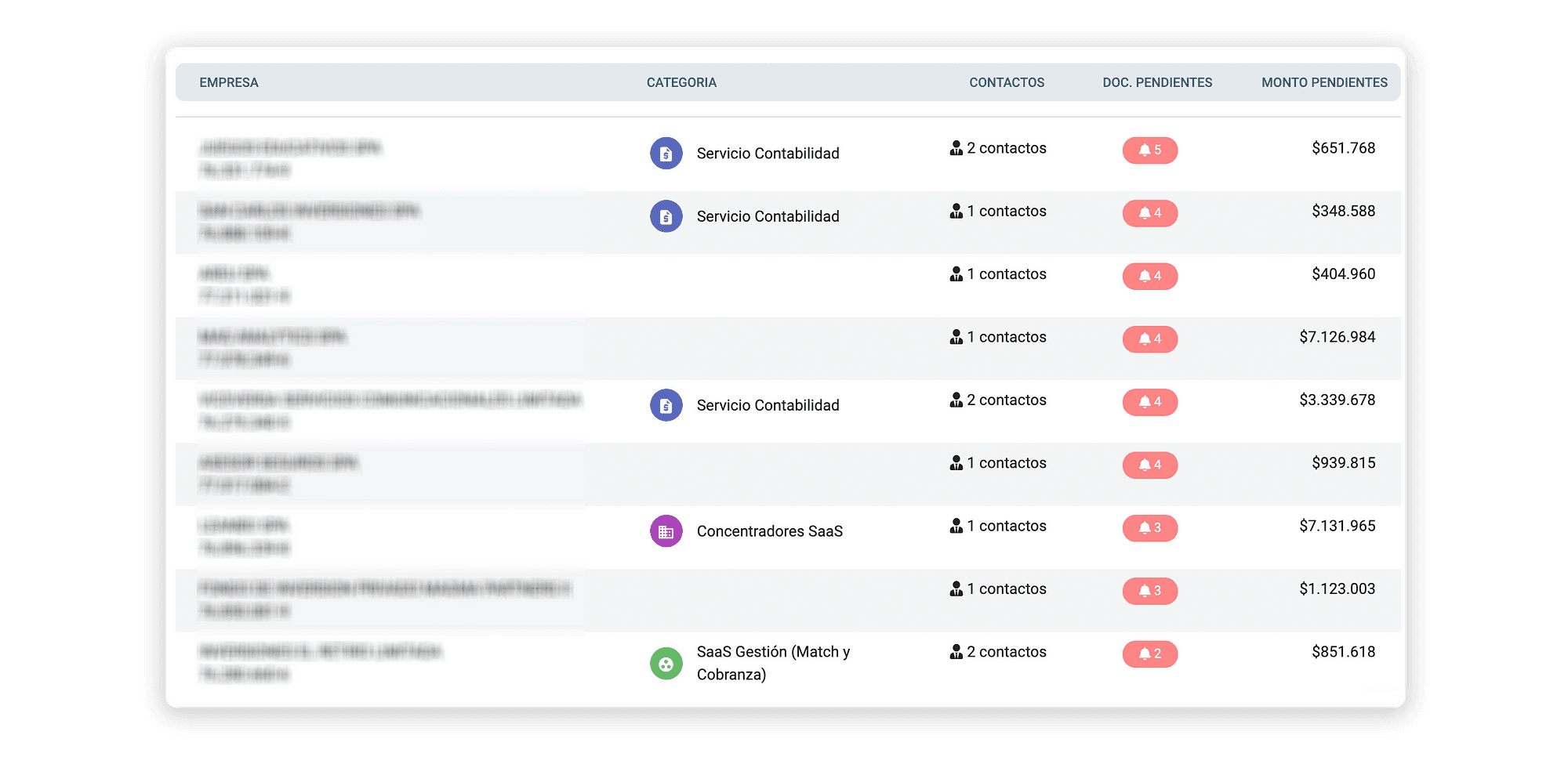Click the CONTACTOS column header
Viewport: 1568px width, 764px height.
tap(1007, 82)
